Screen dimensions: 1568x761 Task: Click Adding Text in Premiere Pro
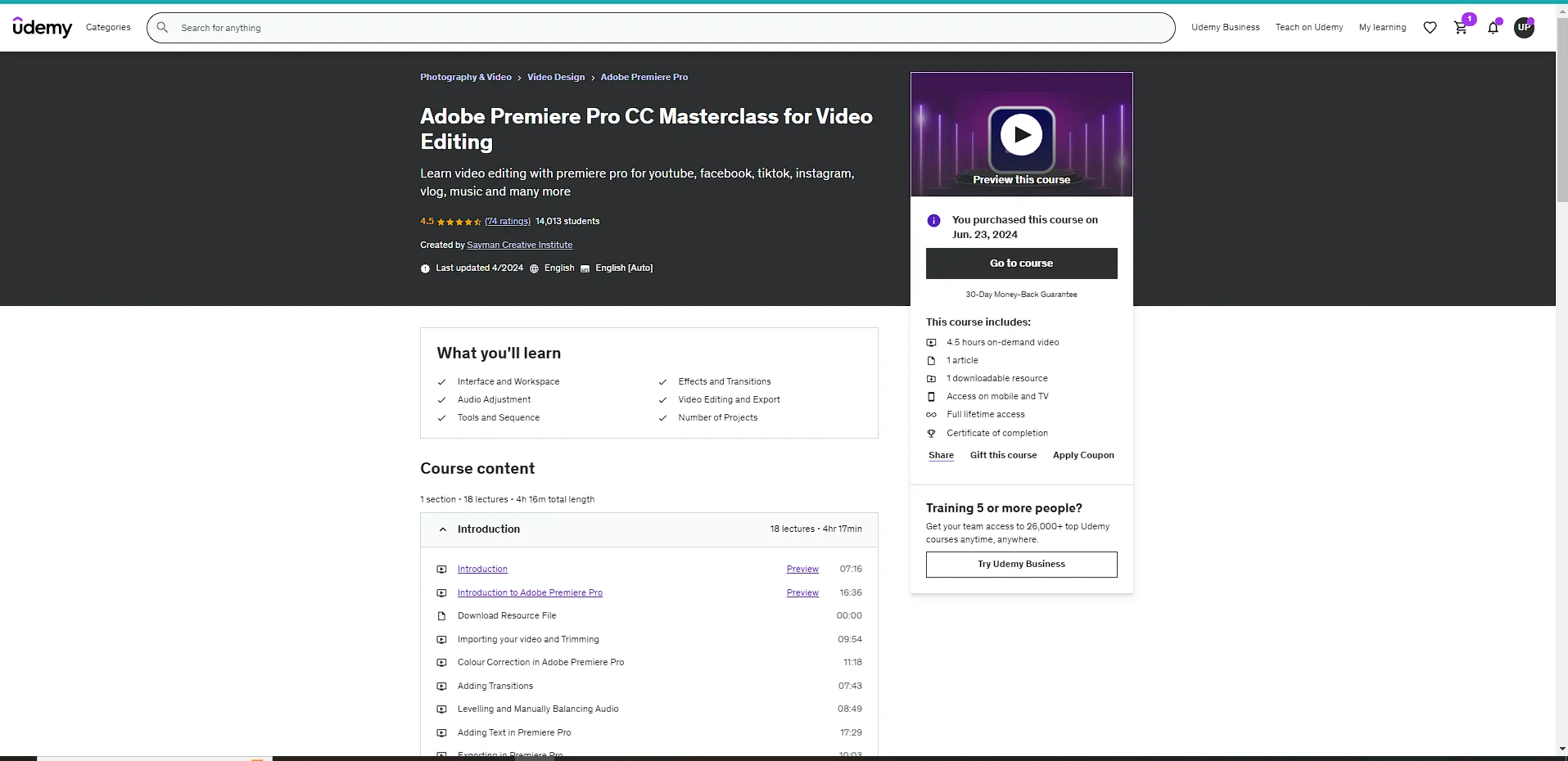[x=514, y=732]
